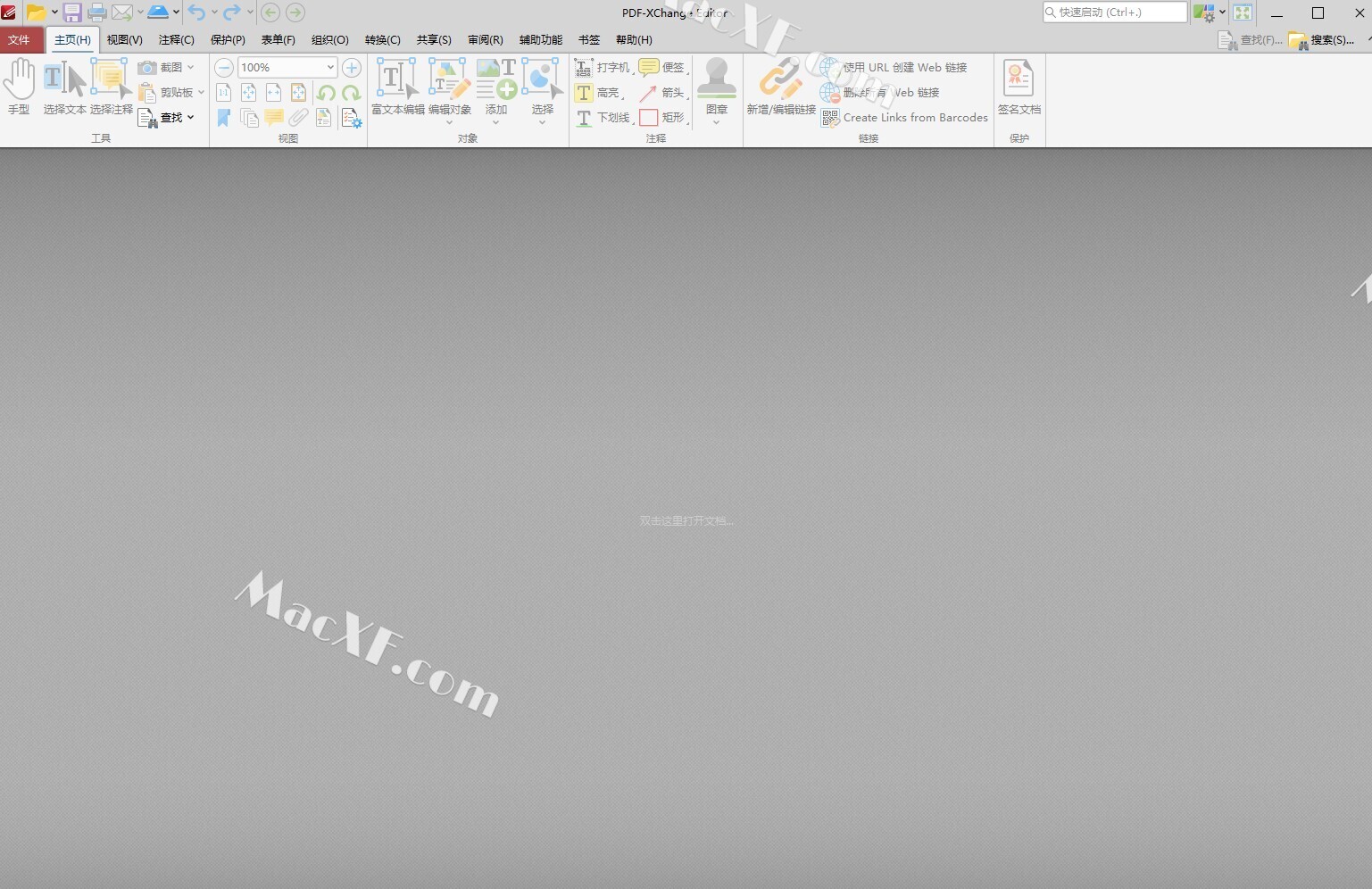
Task: Select the Underline tool (下划线)
Action: [603, 117]
